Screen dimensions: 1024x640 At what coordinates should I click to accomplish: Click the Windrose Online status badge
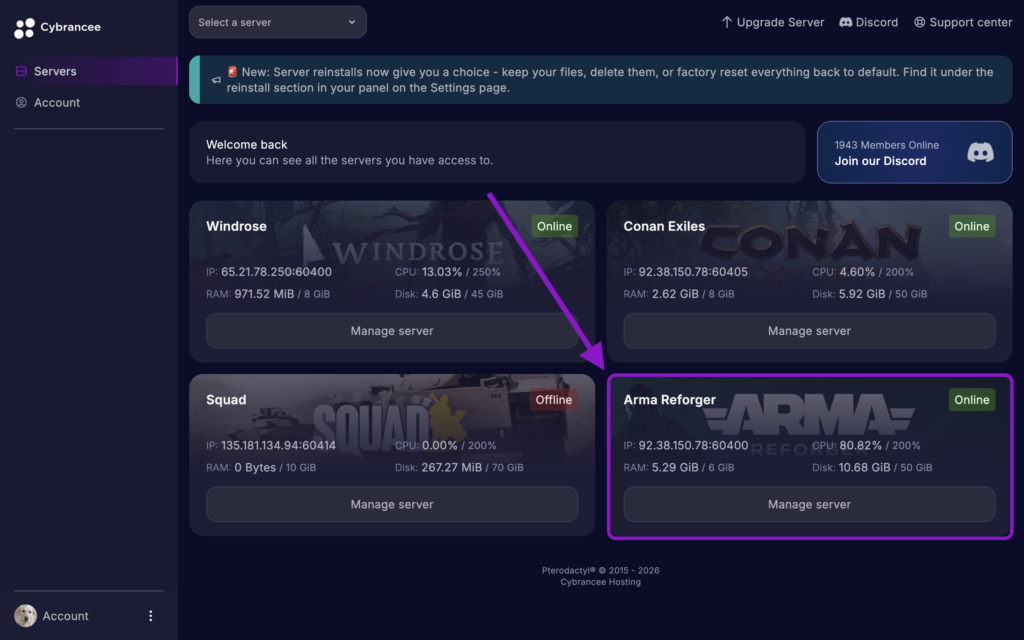(554, 226)
